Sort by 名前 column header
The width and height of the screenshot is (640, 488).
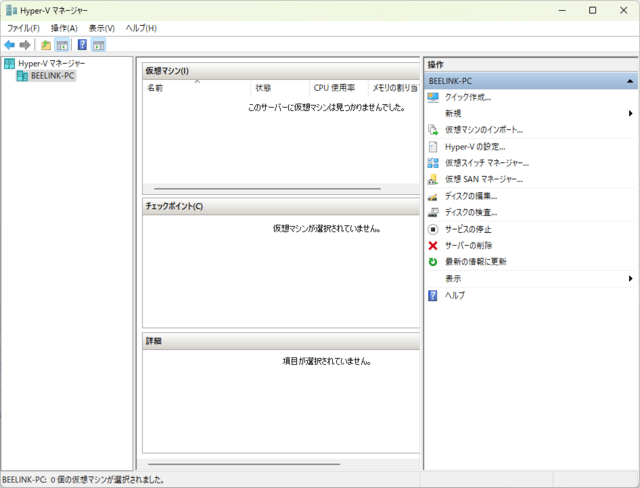196,88
